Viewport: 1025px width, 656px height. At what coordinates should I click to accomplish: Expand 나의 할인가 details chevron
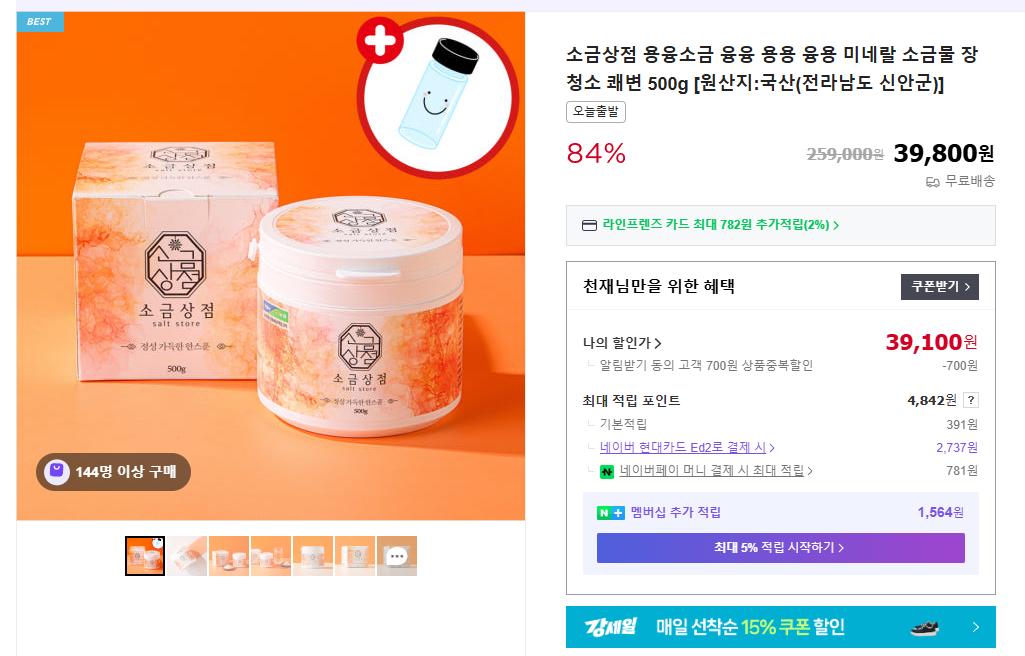pyautogui.click(x=658, y=343)
